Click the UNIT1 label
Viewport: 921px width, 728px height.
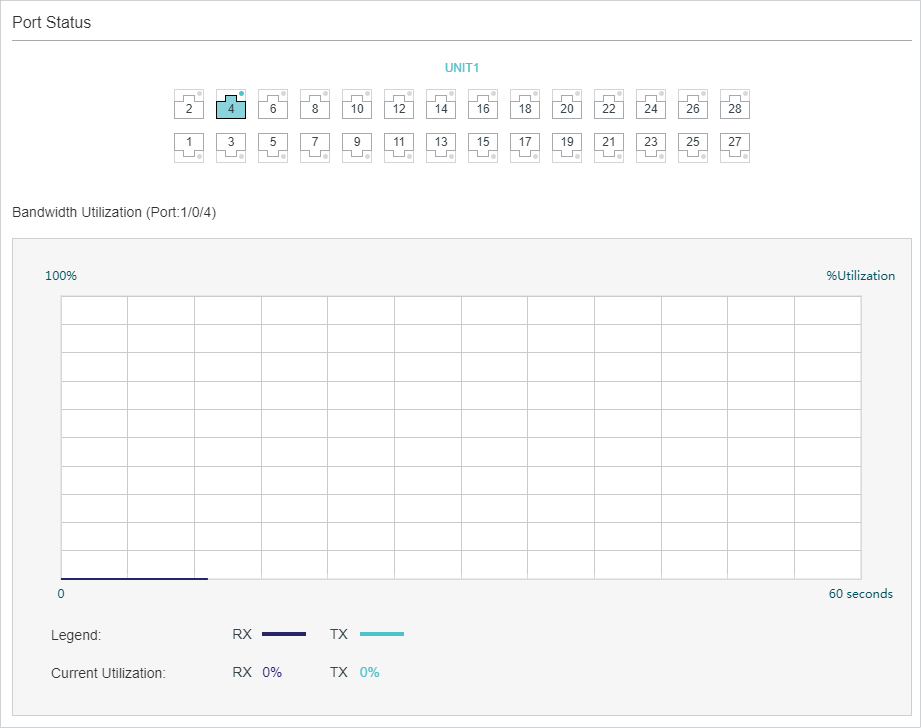click(x=462, y=68)
